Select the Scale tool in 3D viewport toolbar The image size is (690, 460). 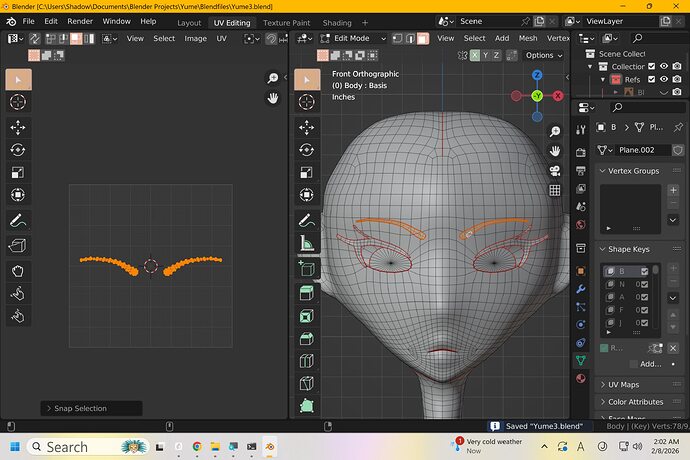307,173
